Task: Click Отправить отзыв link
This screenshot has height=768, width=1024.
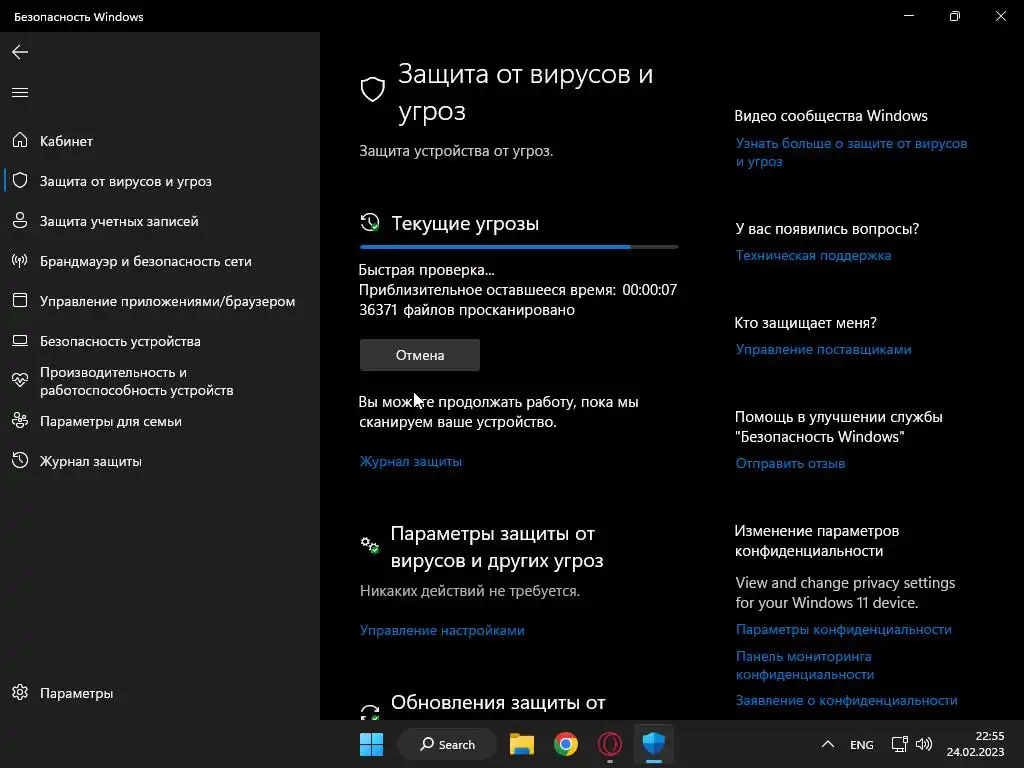Action: coord(790,463)
